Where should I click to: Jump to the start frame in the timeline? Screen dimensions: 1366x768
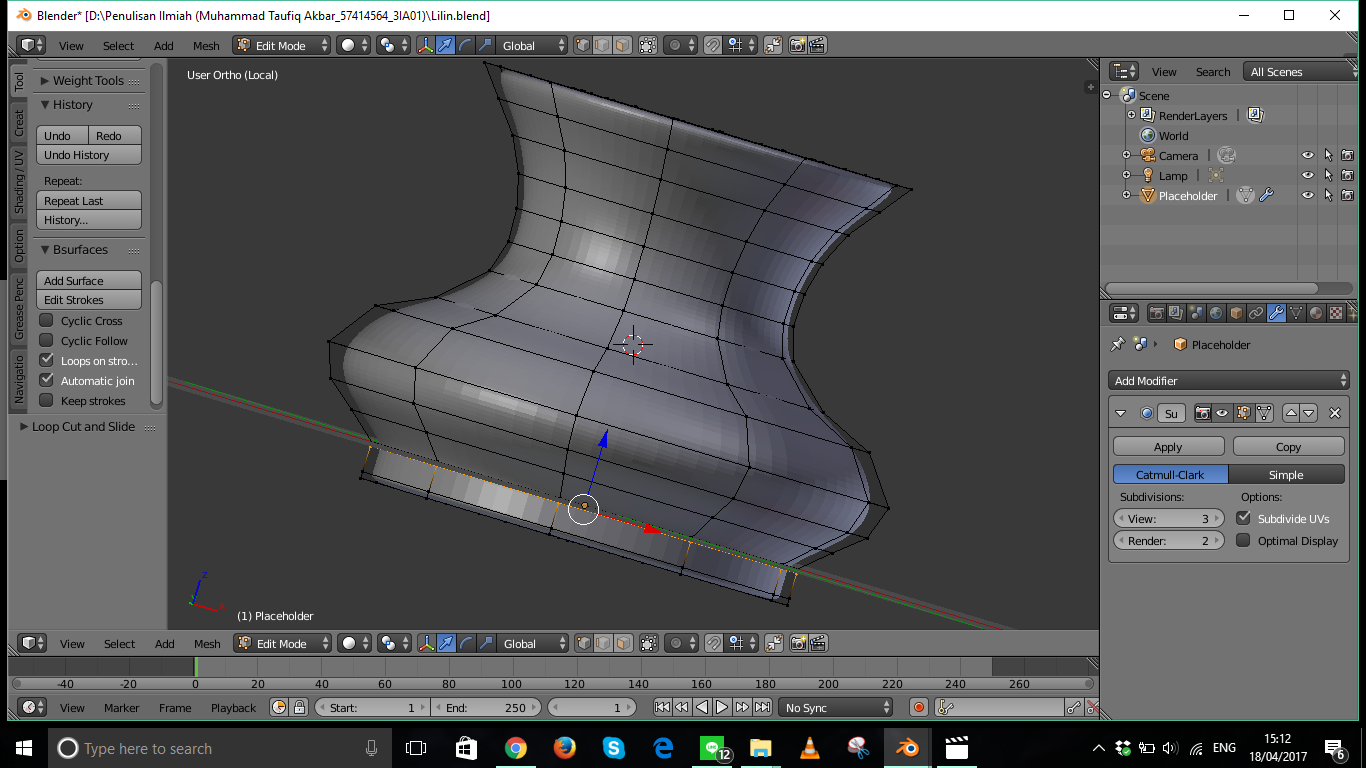click(662, 707)
